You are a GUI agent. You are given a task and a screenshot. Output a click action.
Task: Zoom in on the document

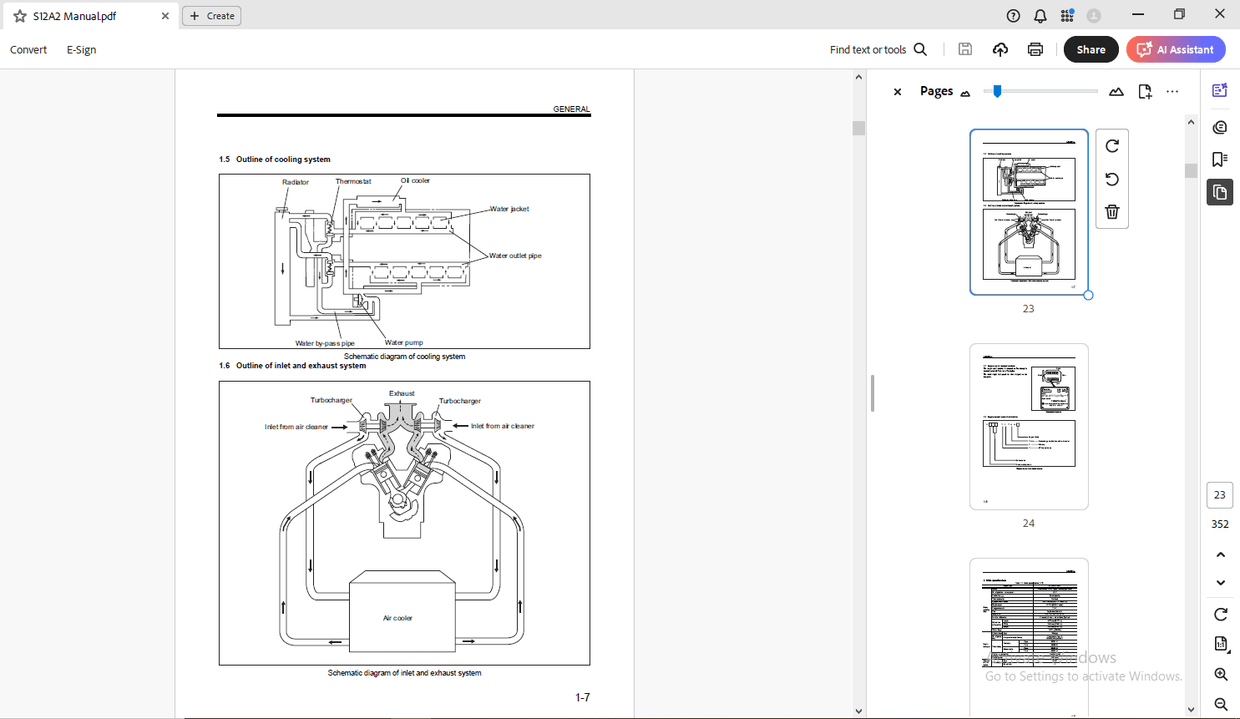[1220, 674]
